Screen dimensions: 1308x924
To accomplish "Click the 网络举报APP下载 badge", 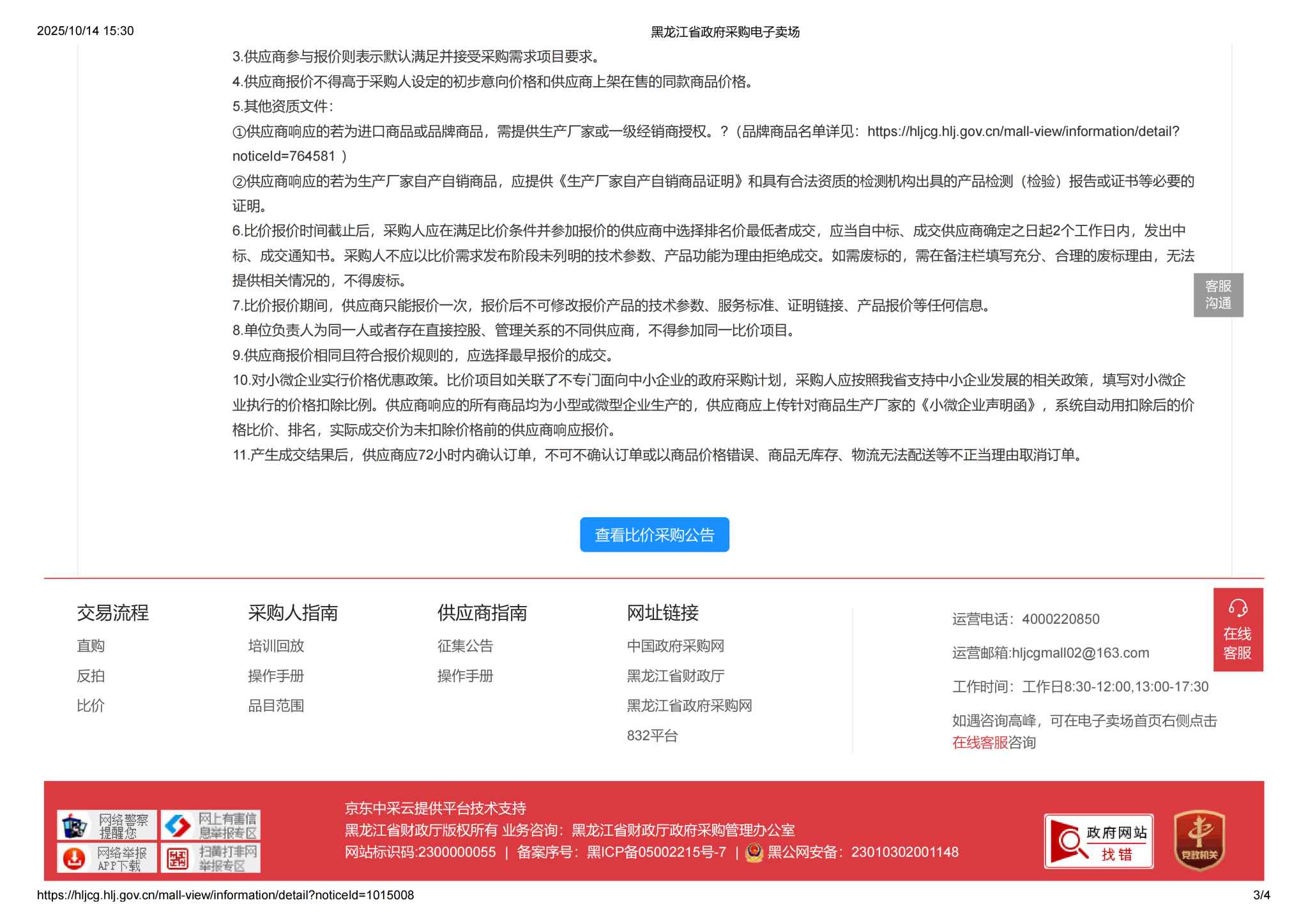I will (x=106, y=858).
